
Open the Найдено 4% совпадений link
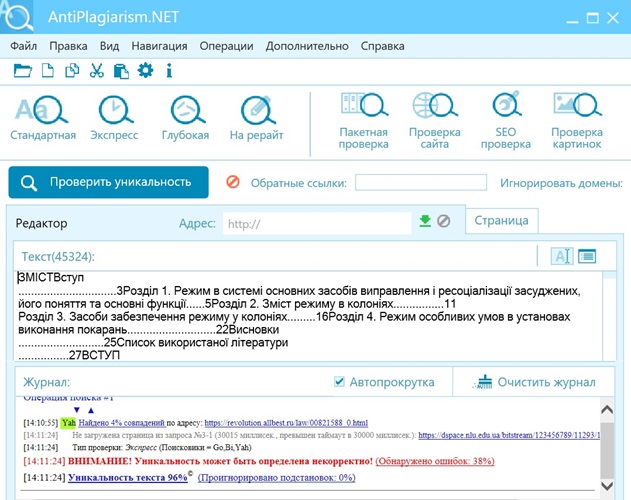(122, 423)
